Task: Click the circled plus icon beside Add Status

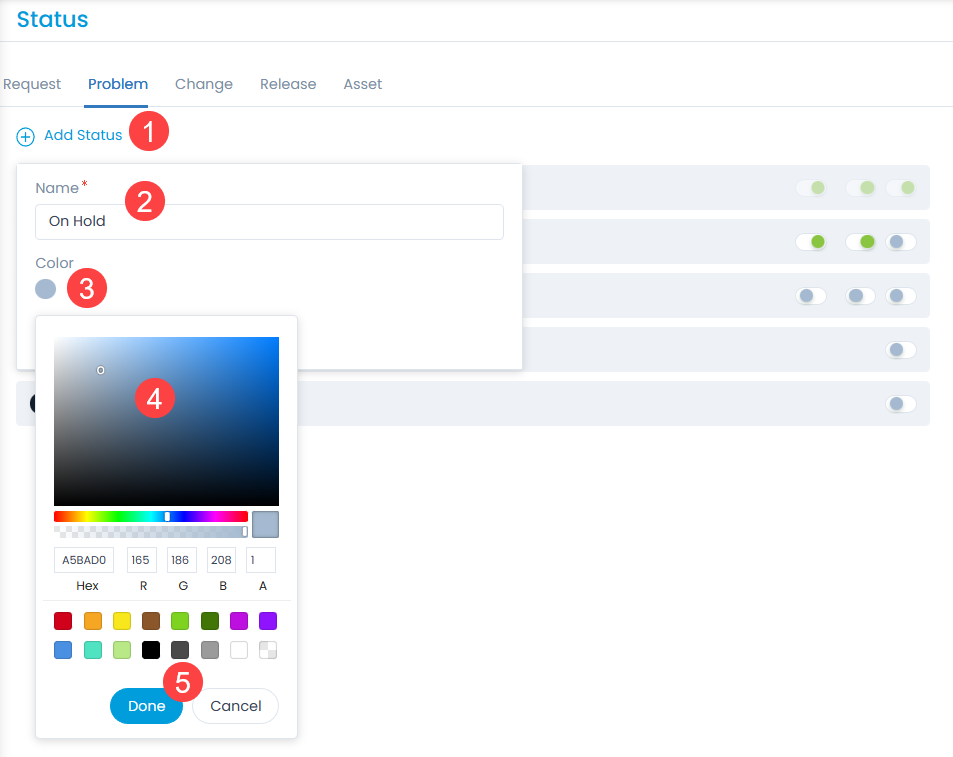Action: [x=24, y=136]
